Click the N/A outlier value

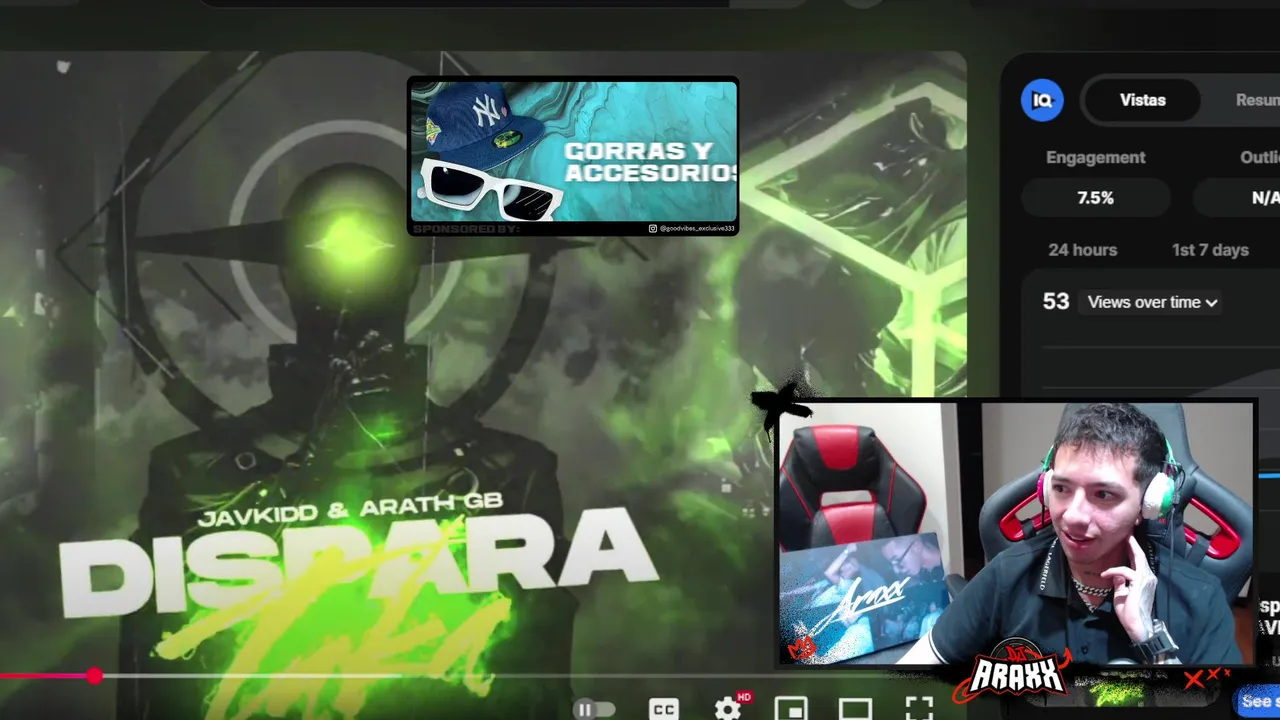(x=1264, y=198)
